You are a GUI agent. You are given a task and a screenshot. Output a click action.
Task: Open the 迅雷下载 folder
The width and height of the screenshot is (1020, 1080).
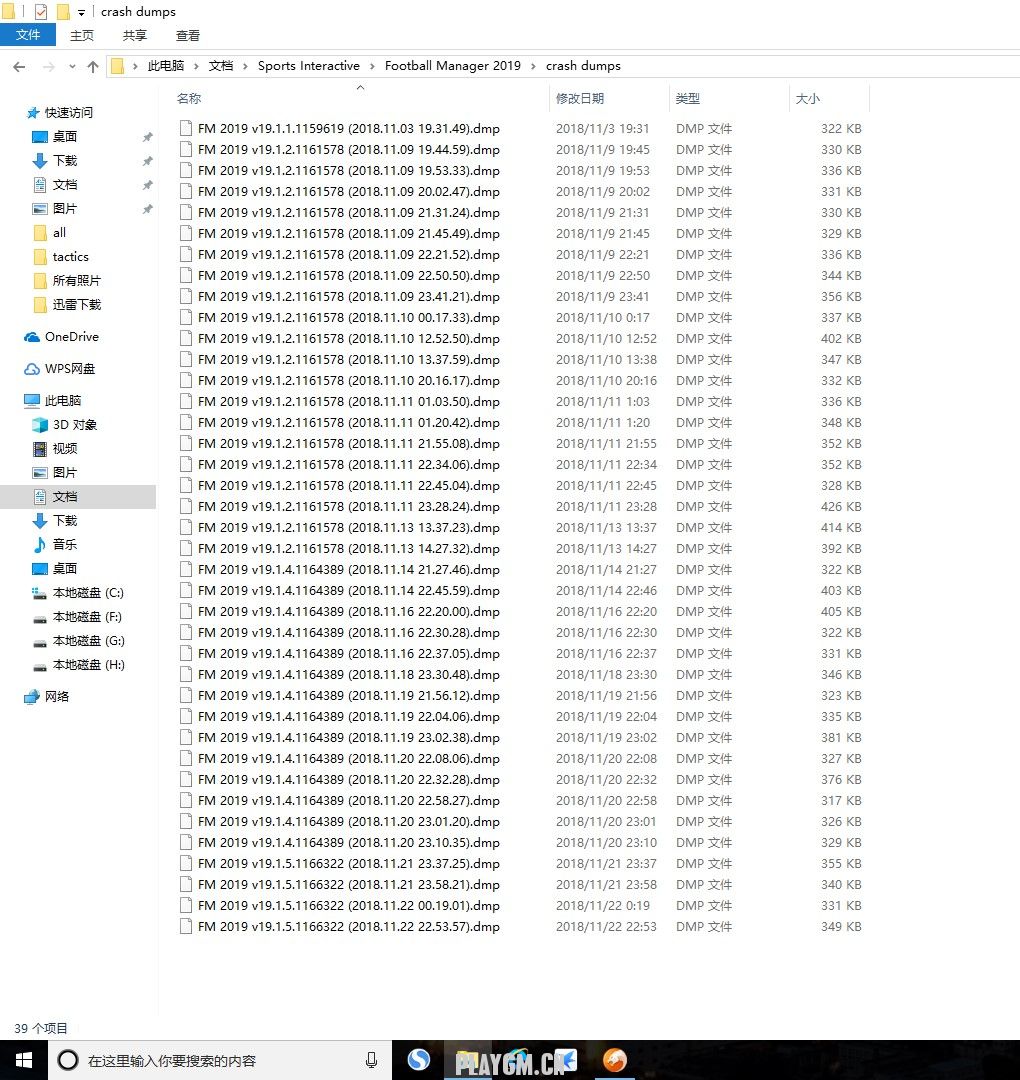click(x=76, y=304)
